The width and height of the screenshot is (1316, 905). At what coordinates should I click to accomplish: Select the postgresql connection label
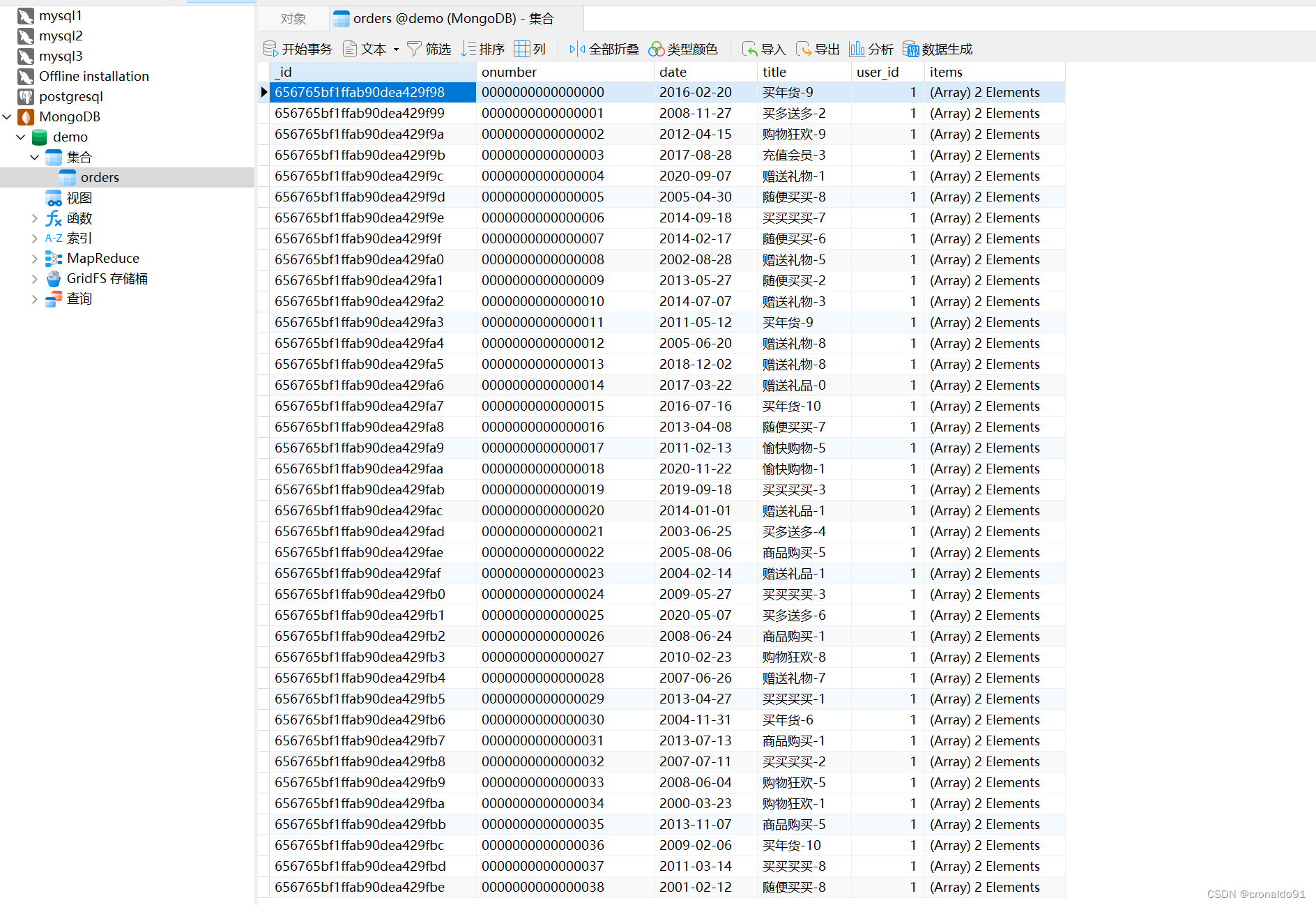[x=71, y=96]
